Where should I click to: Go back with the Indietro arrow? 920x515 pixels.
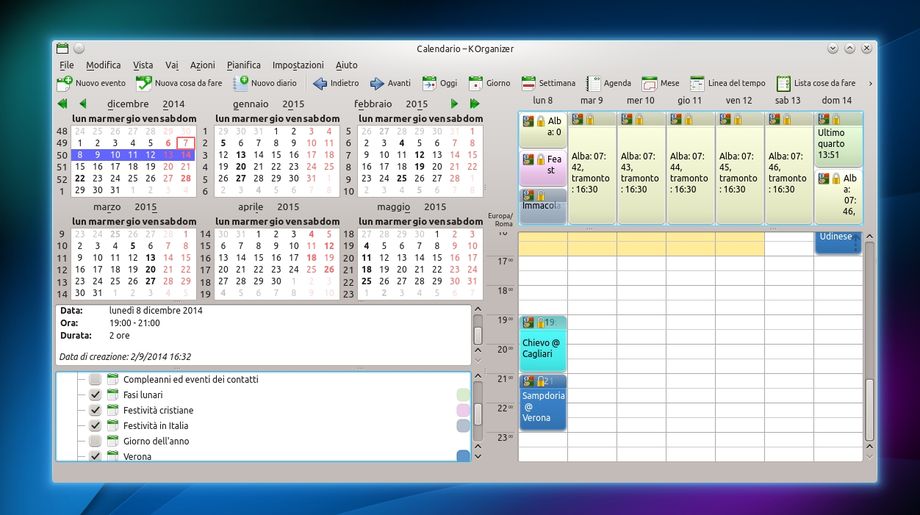[320, 84]
